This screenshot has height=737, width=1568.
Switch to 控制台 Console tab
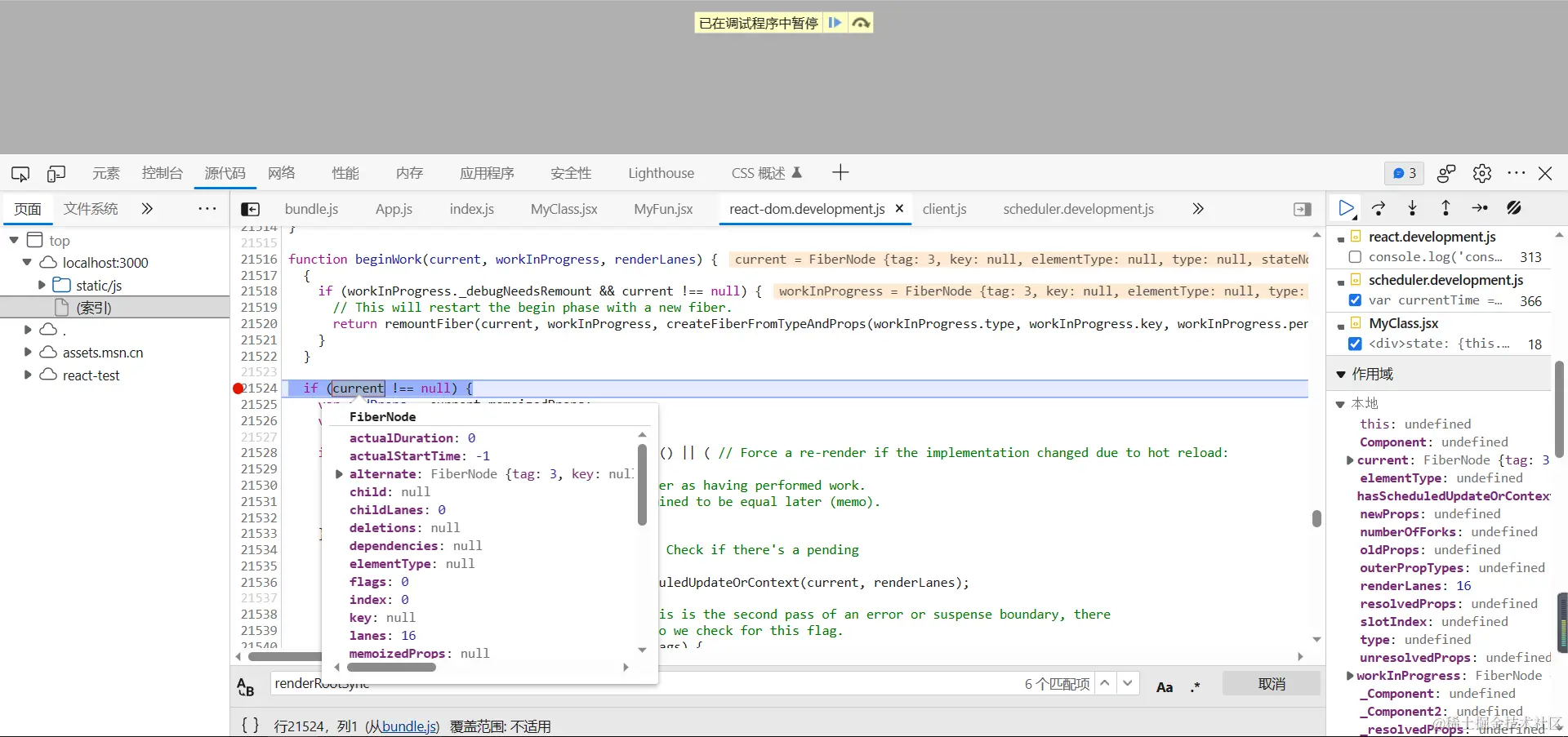pyautogui.click(x=163, y=173)
